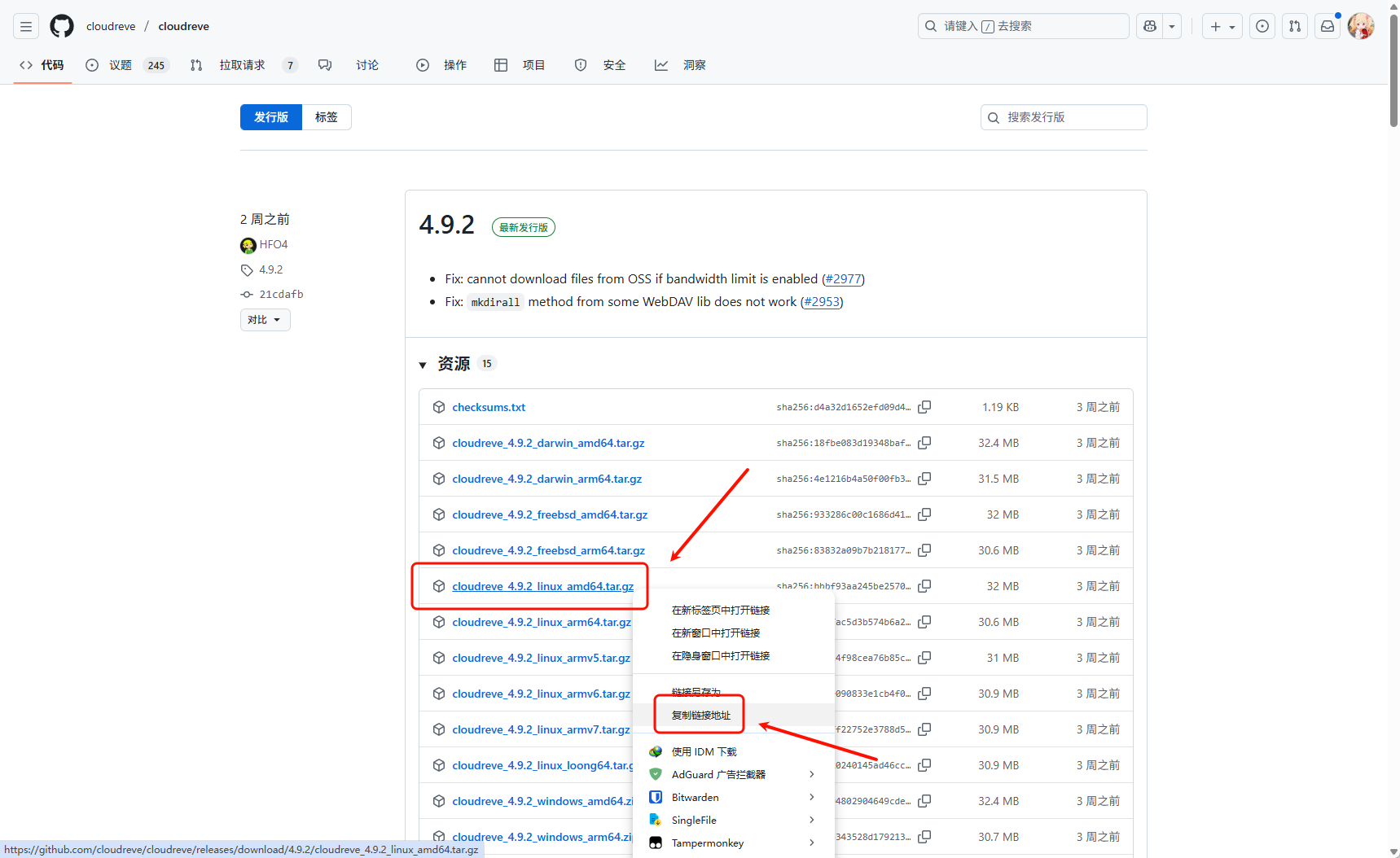Screen dimensions: 1400x858
Task: Open issue link #2977
Action: (843, 279)
